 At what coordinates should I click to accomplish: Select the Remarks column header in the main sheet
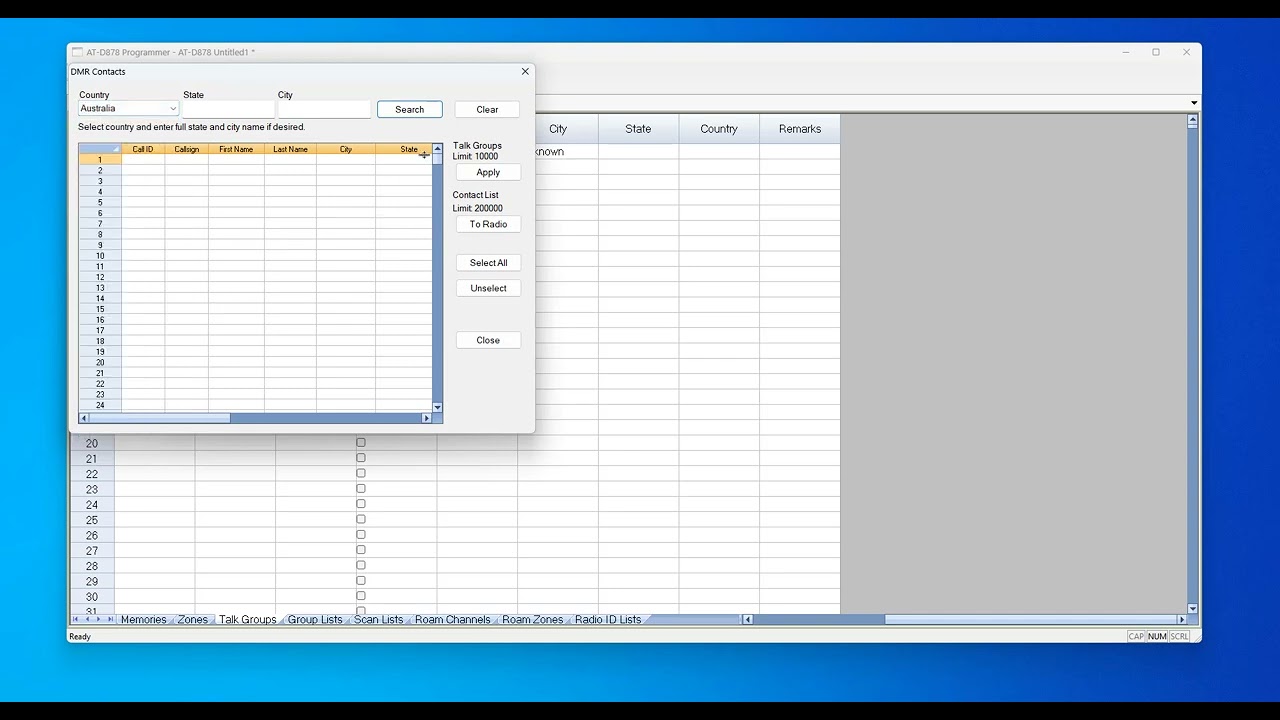pos(800,129)
